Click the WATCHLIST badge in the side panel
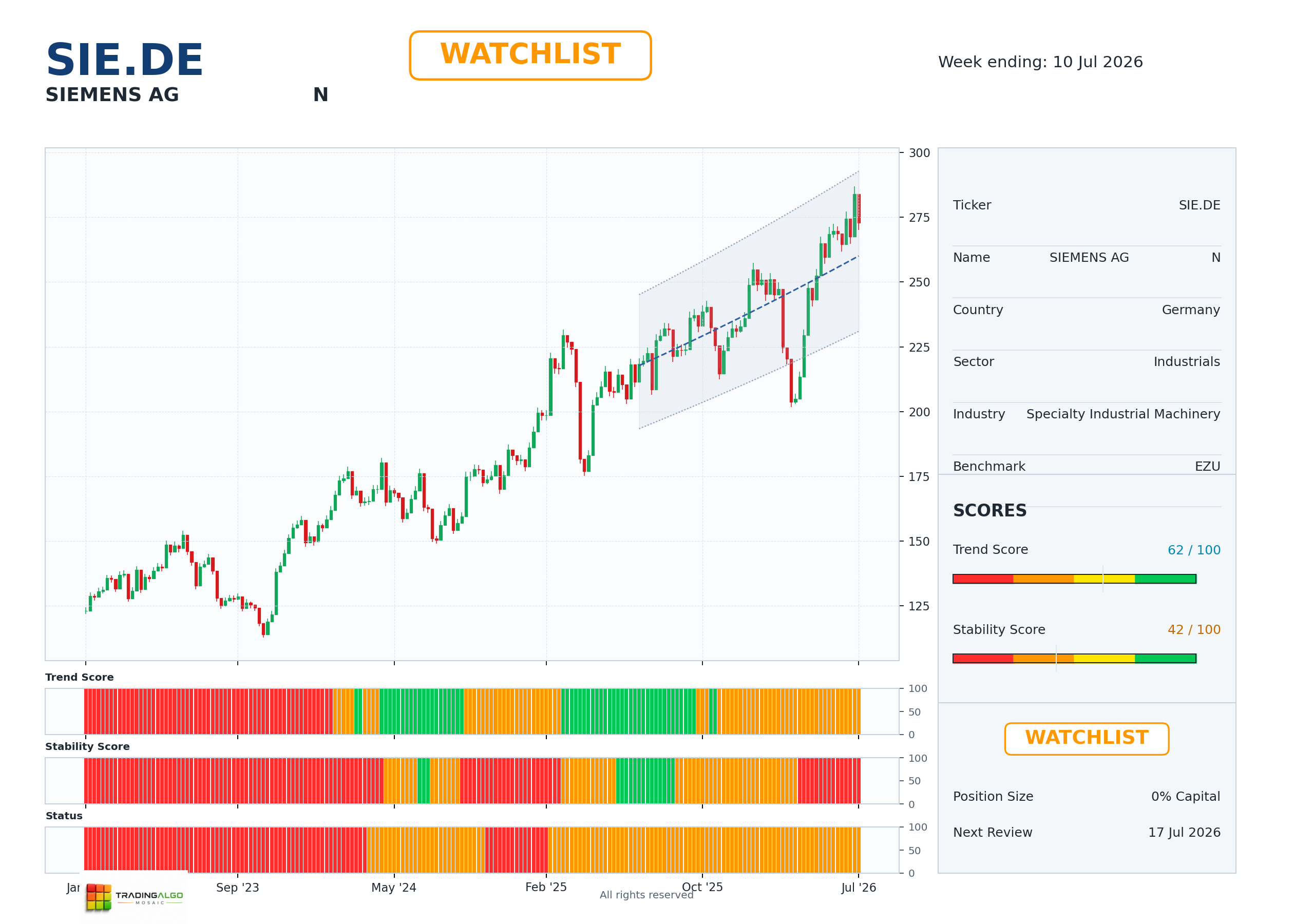Image resolution: width=1294 pixels, height=924 pixels. (1087, 739)
